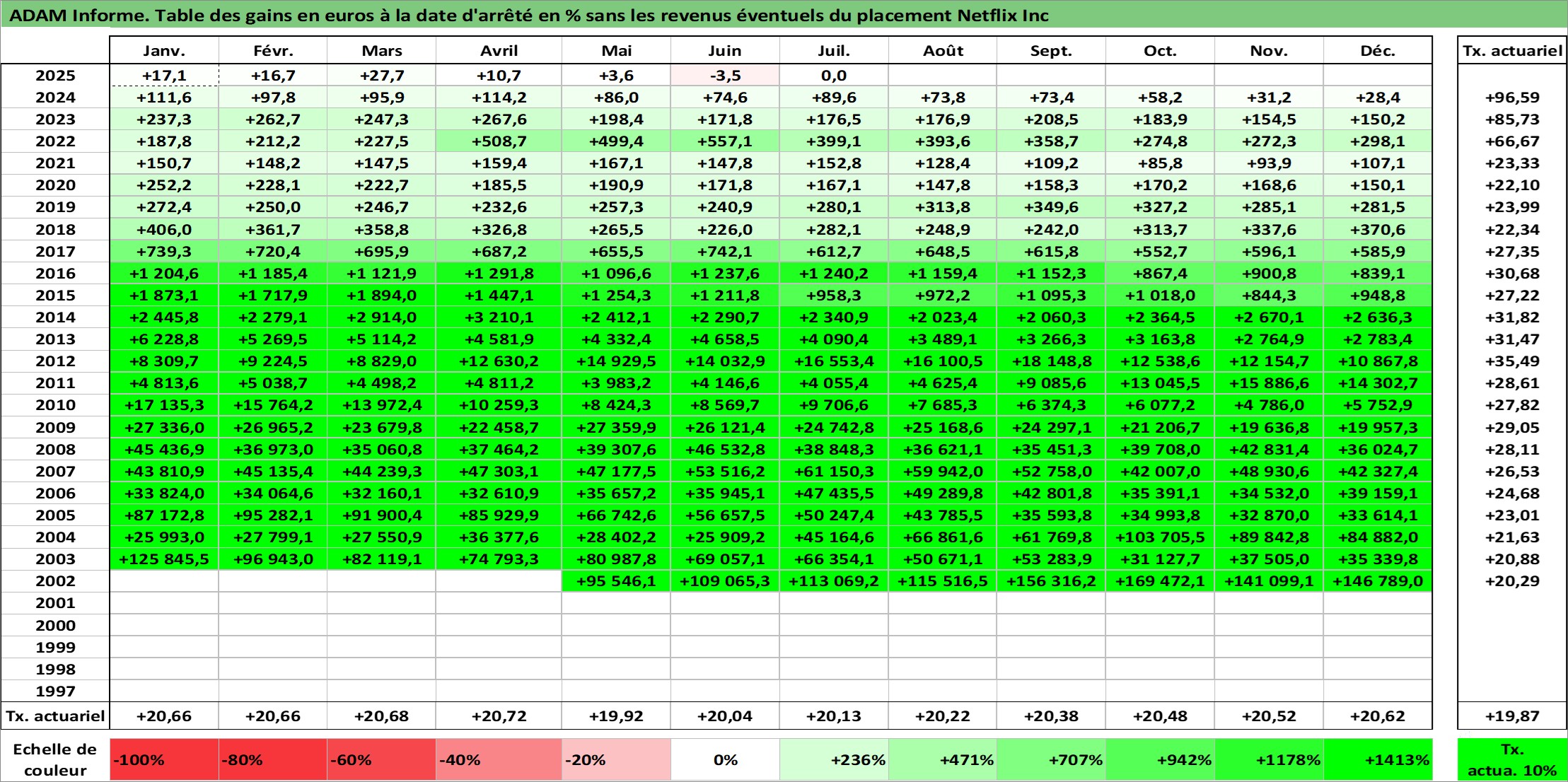The image size is (1568, 782).
Task: Select cell +17,1 in January 2025
Action: click(x=164, y=76)
